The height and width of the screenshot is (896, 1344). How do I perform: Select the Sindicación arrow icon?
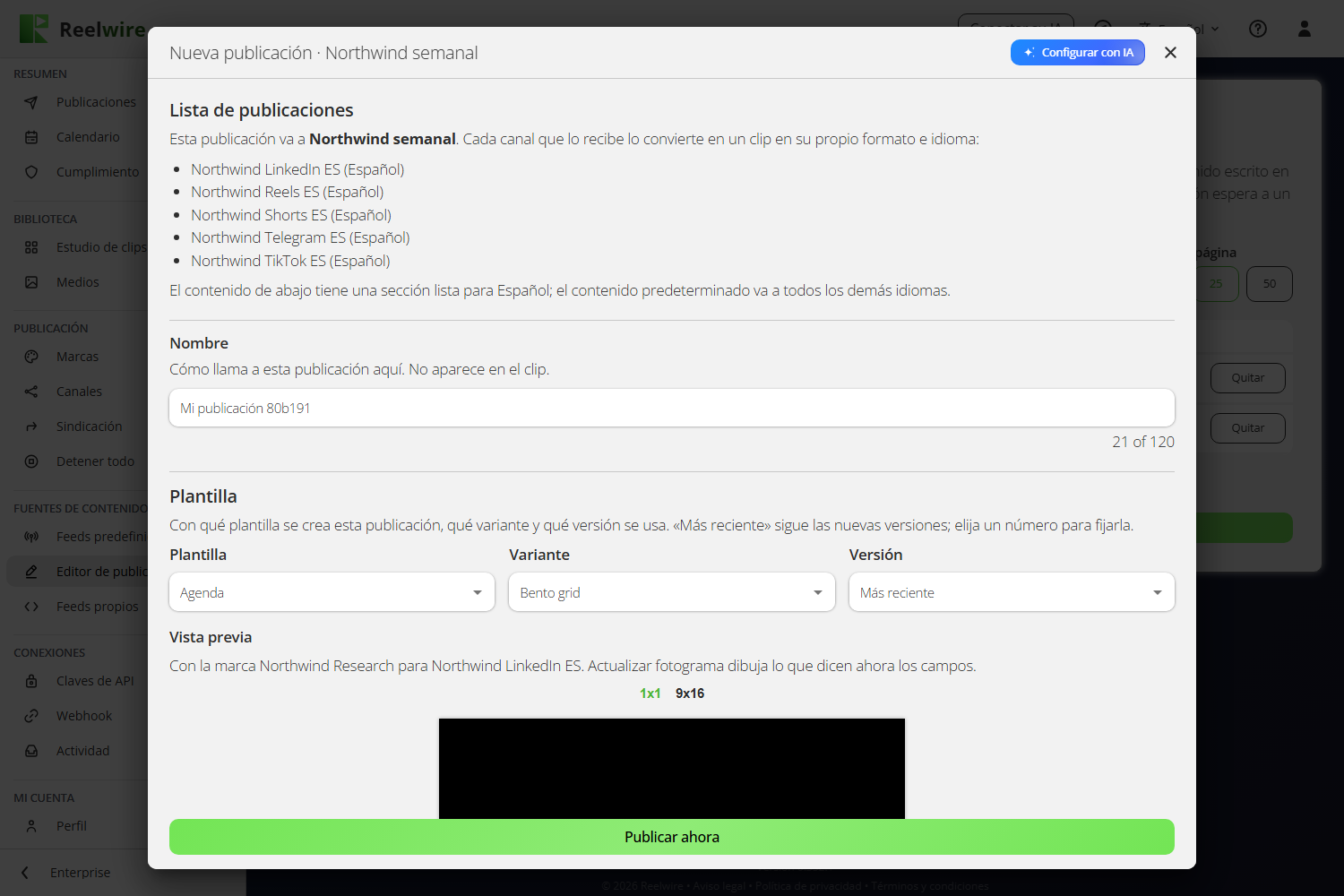click(31, 426)
